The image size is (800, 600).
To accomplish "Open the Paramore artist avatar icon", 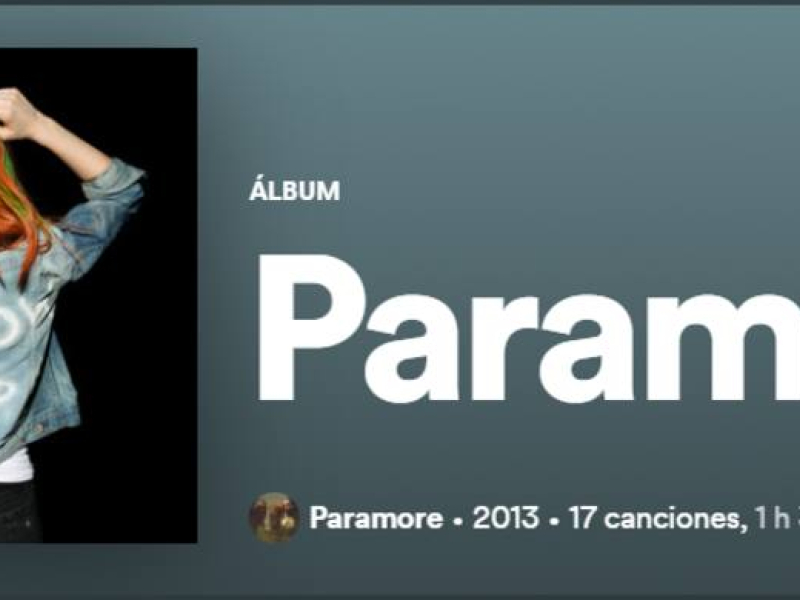I will pyautogui.click(x=273, y=517).
